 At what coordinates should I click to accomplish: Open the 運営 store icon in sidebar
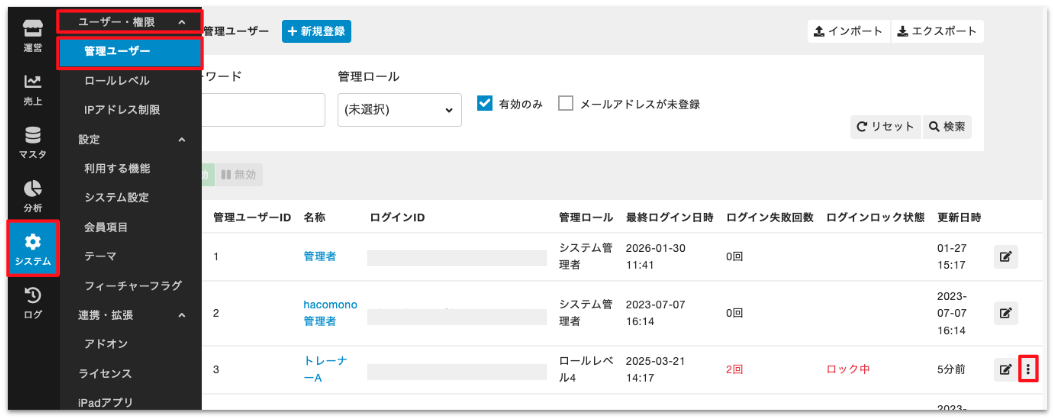coord(33,35)
